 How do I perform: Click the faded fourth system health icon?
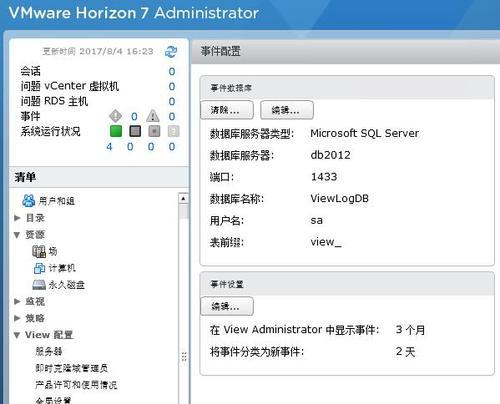pyautogui.click(x=174, y=131)
